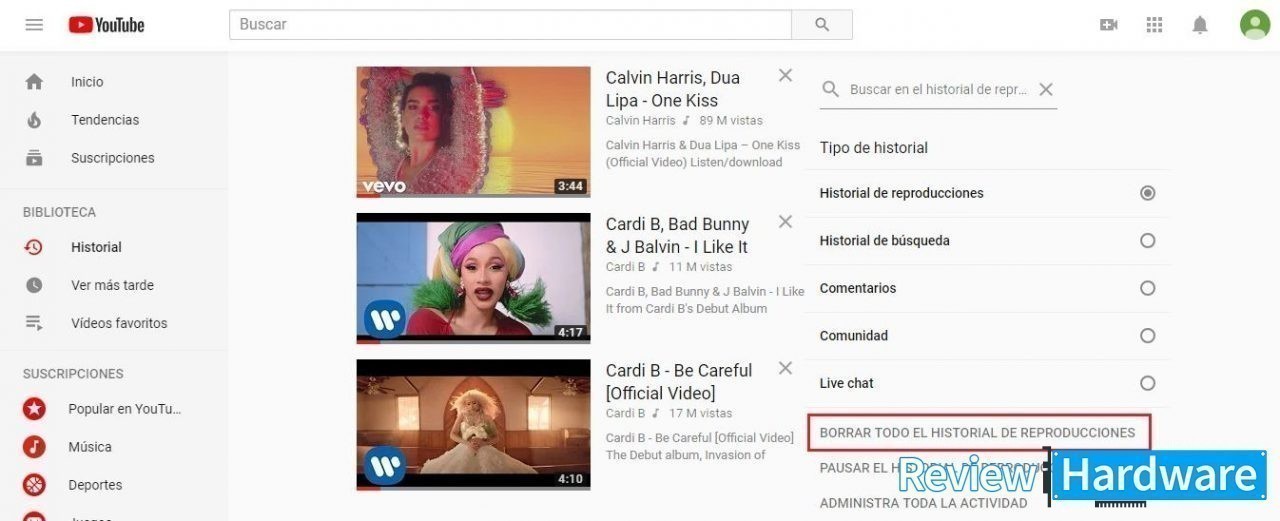Select Historial de búsqueda radio option
This screenshot has width=1280, height=521.
(x=1147, y=240)
